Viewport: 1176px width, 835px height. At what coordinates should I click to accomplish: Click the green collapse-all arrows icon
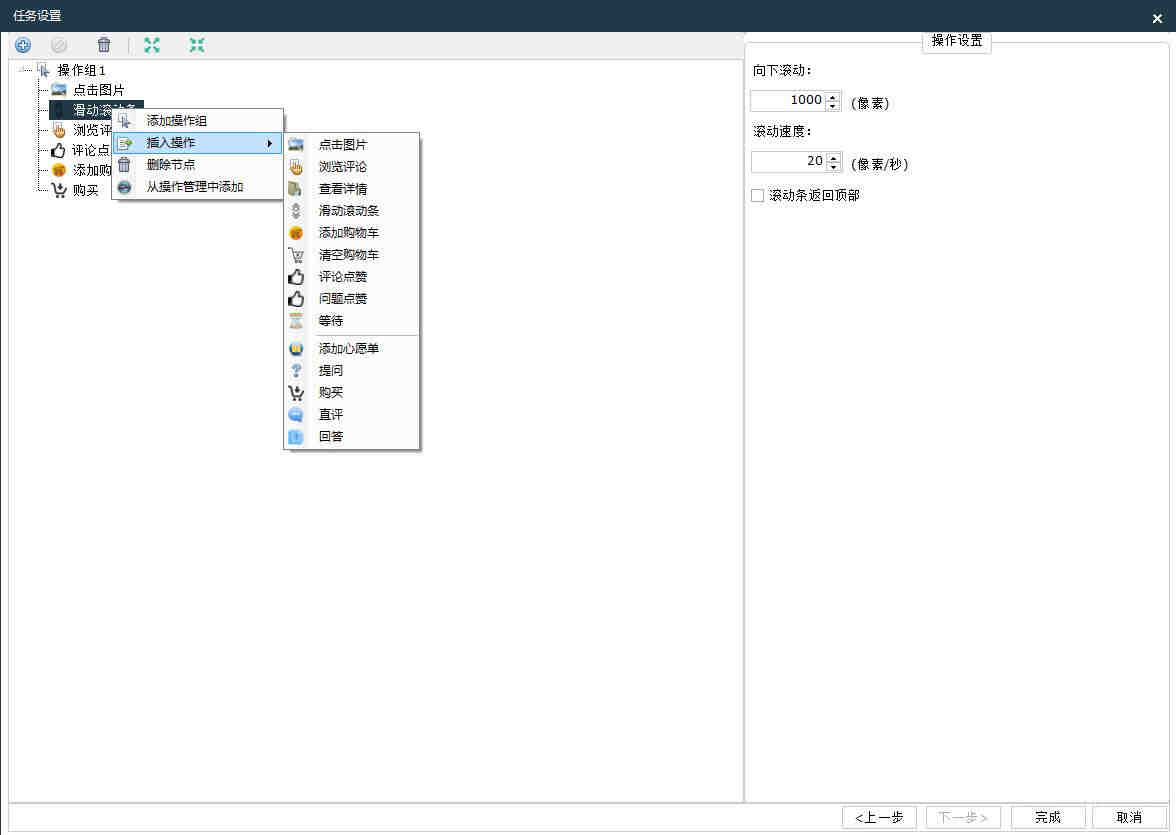(x=196, y=45)
